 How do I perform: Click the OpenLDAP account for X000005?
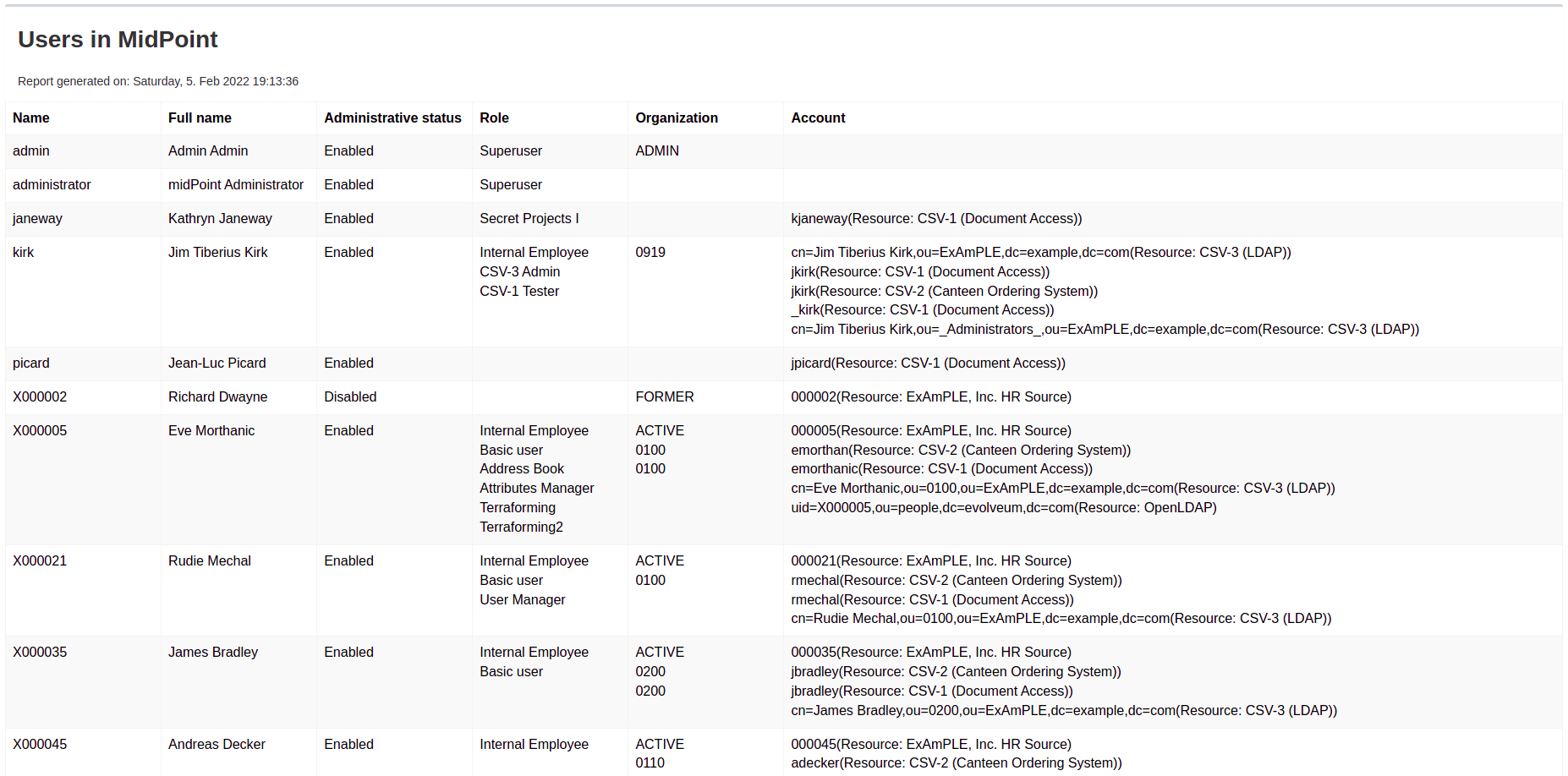click(1003, 508)
